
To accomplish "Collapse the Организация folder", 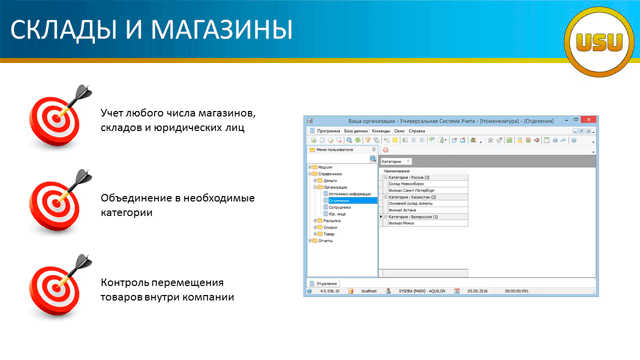I will tap(315, 187).
